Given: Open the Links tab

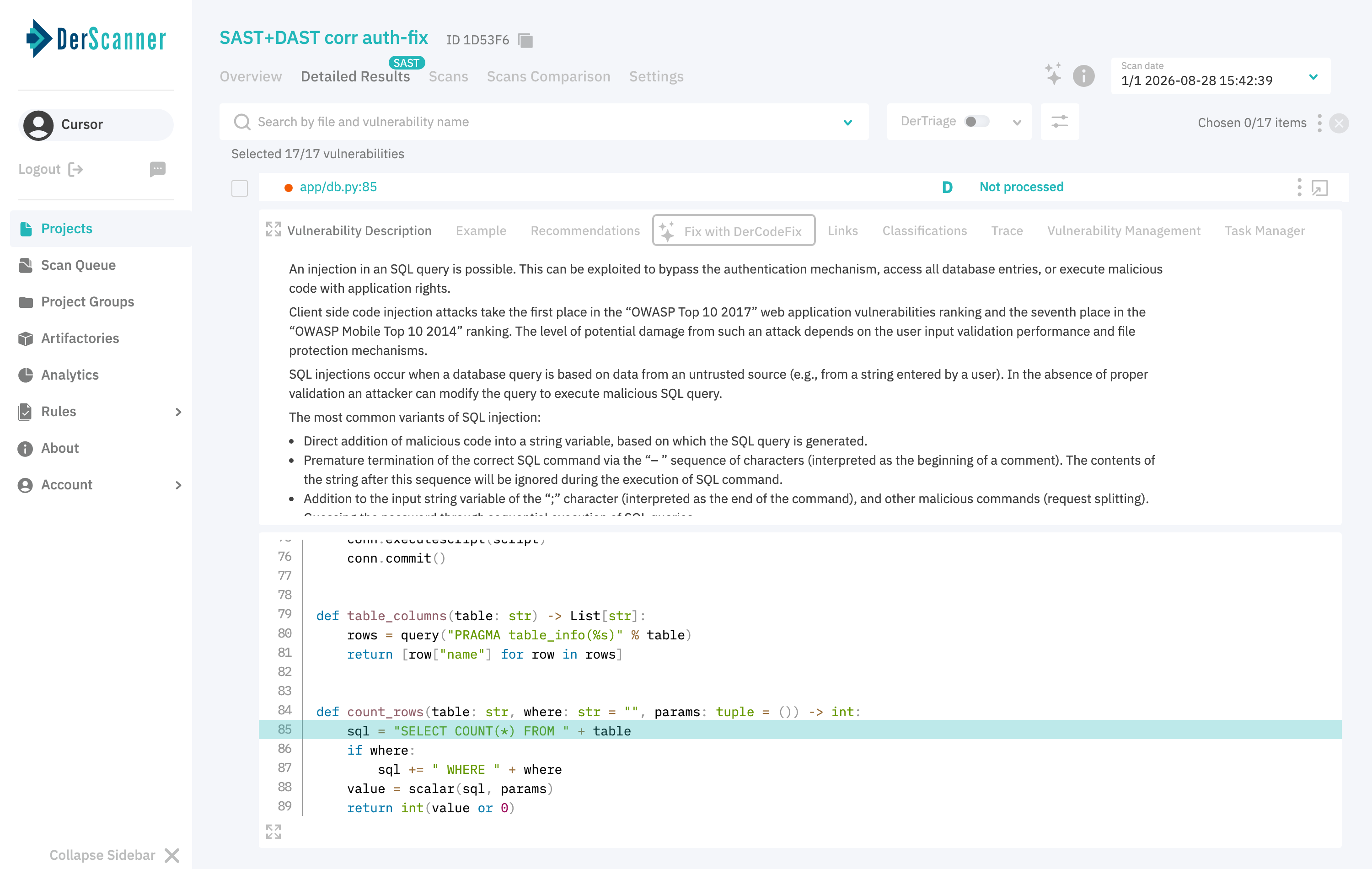Looking at the screenshot, I should pos(843,230).
